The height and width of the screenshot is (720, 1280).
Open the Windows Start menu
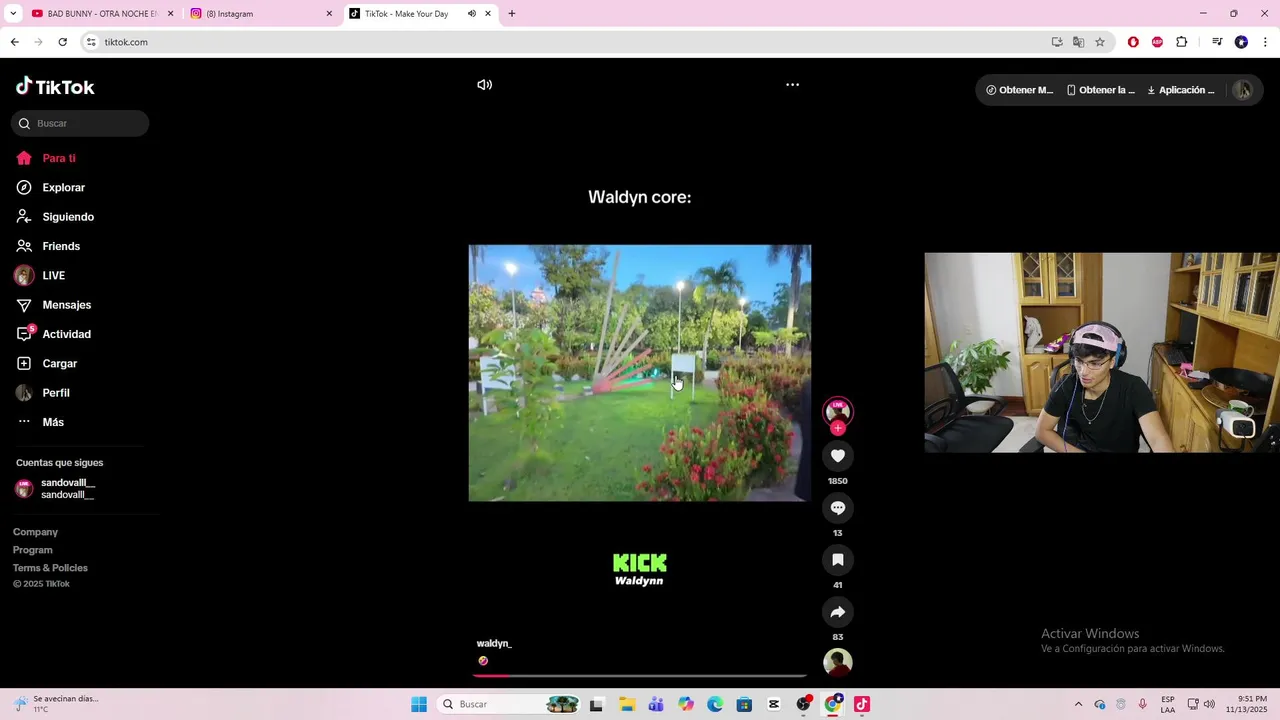pyautogui.click(x=419, y=704)
